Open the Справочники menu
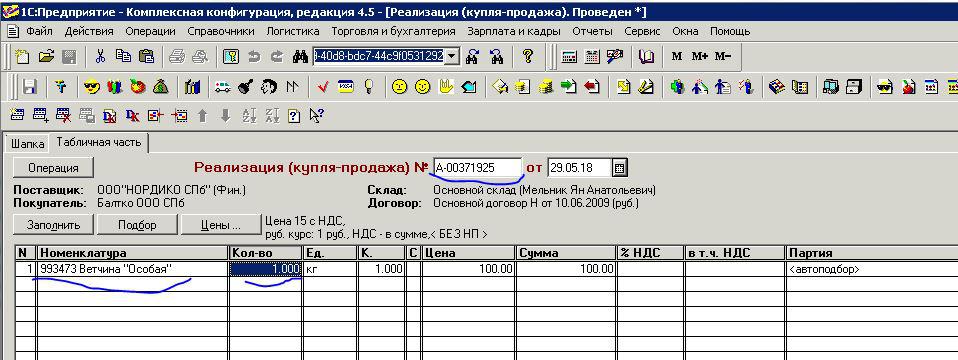This screenshot has height=360, width=958. tap(221, 31)
